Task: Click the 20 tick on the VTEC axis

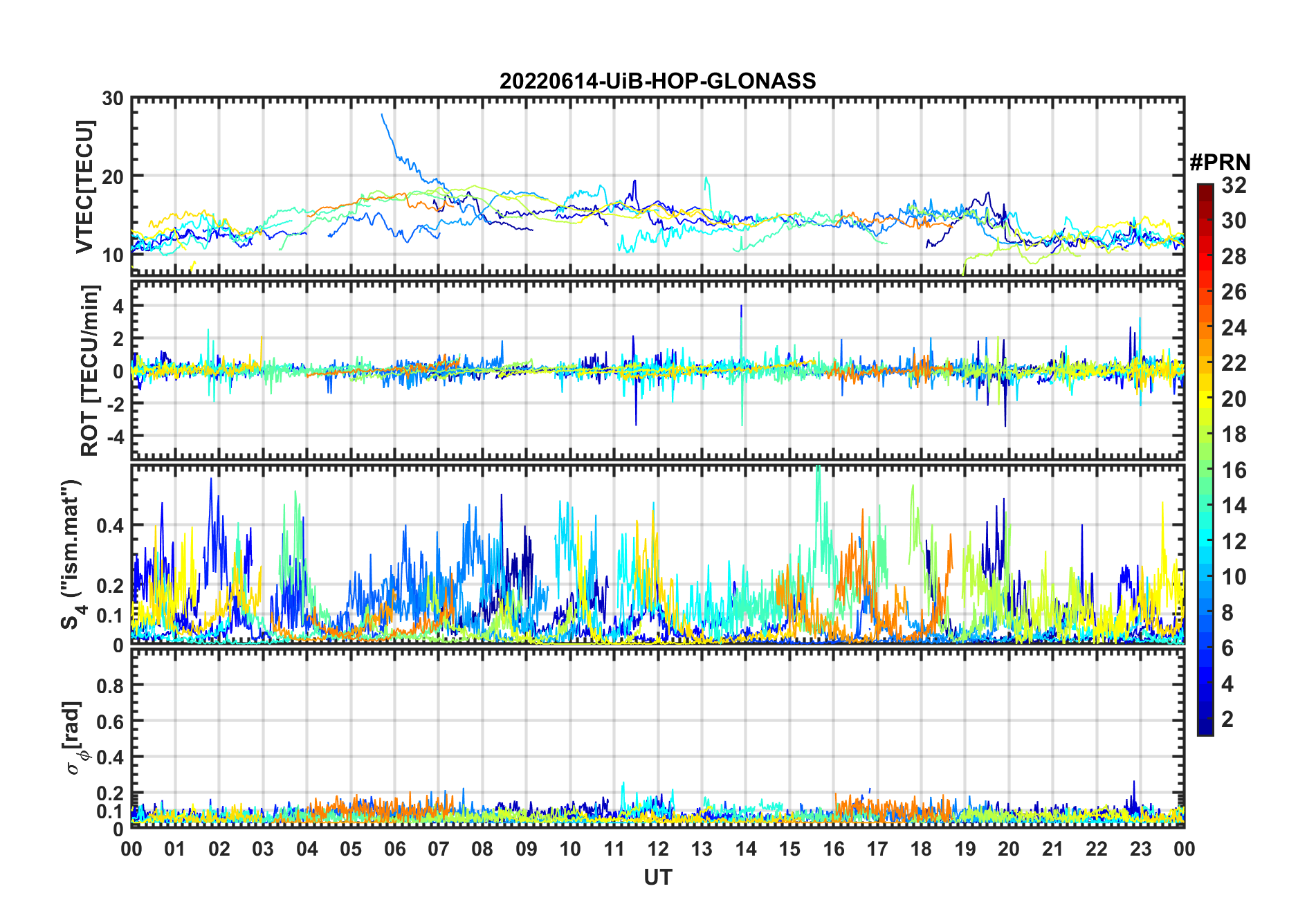Action: pos(113,176)
